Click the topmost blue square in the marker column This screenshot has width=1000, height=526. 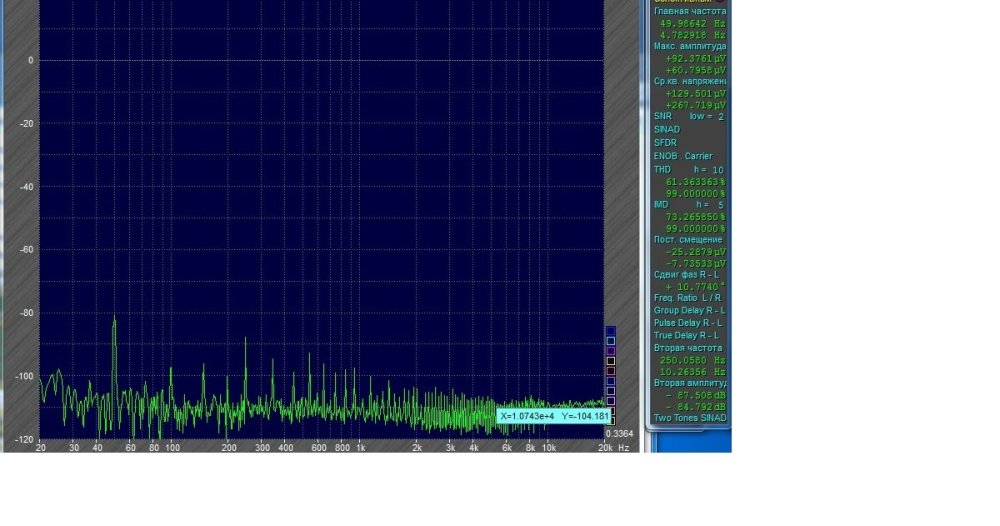(x=610, y=331)
